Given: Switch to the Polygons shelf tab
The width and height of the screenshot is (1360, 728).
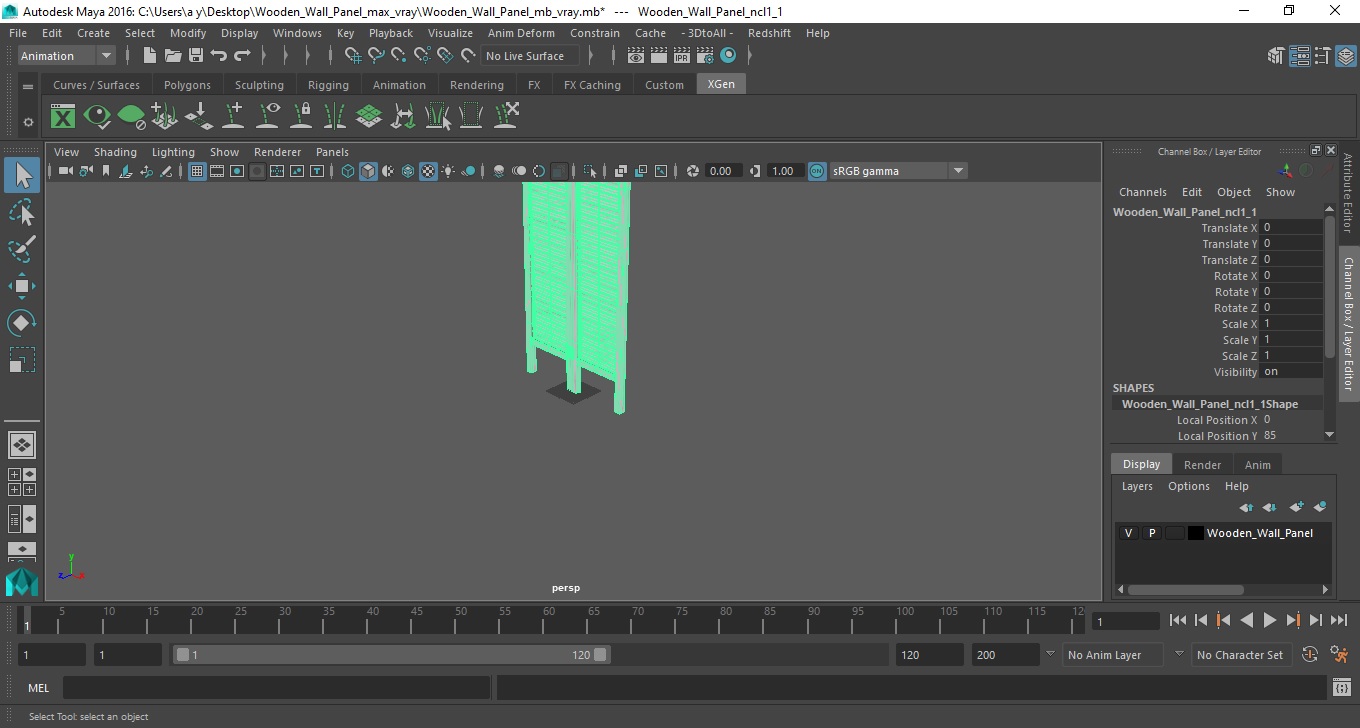Looking at the screenshot, I should tap(187, 85).
